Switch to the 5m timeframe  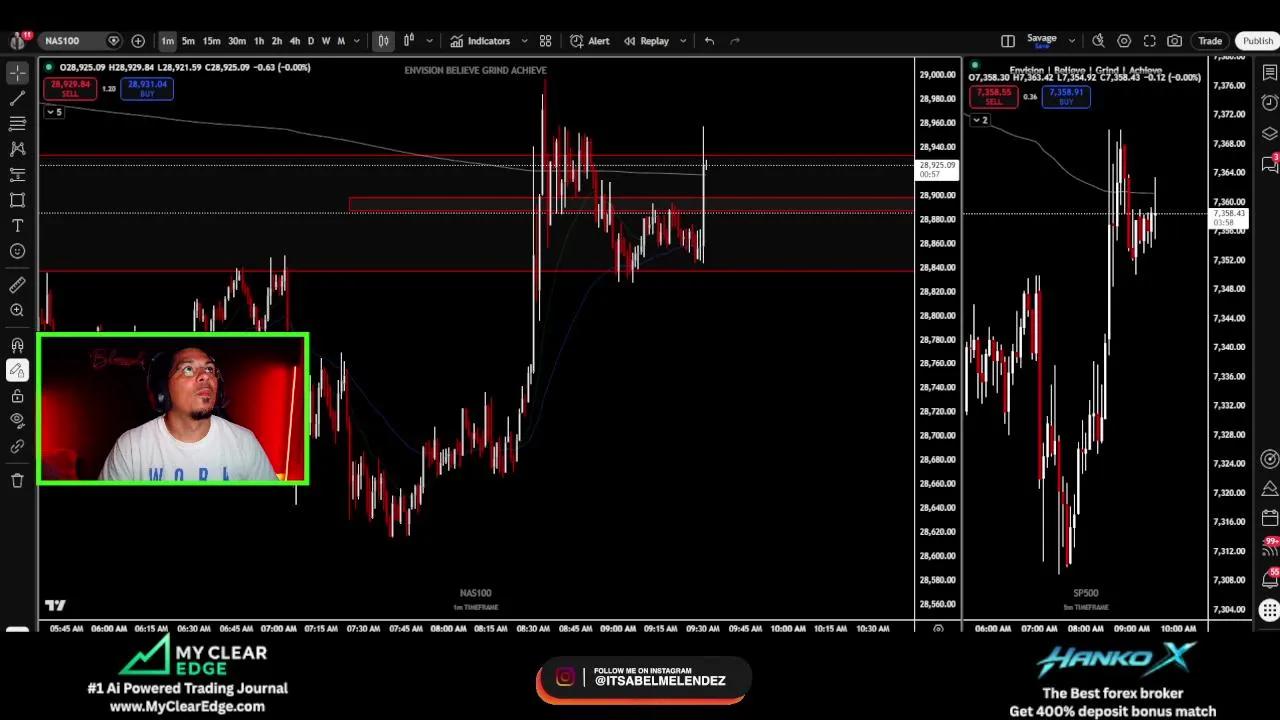pyautogui.click(x=188, y=41)
